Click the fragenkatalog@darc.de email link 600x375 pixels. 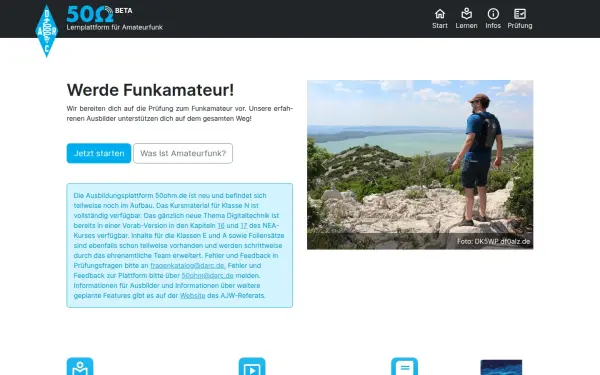(188, 266)
